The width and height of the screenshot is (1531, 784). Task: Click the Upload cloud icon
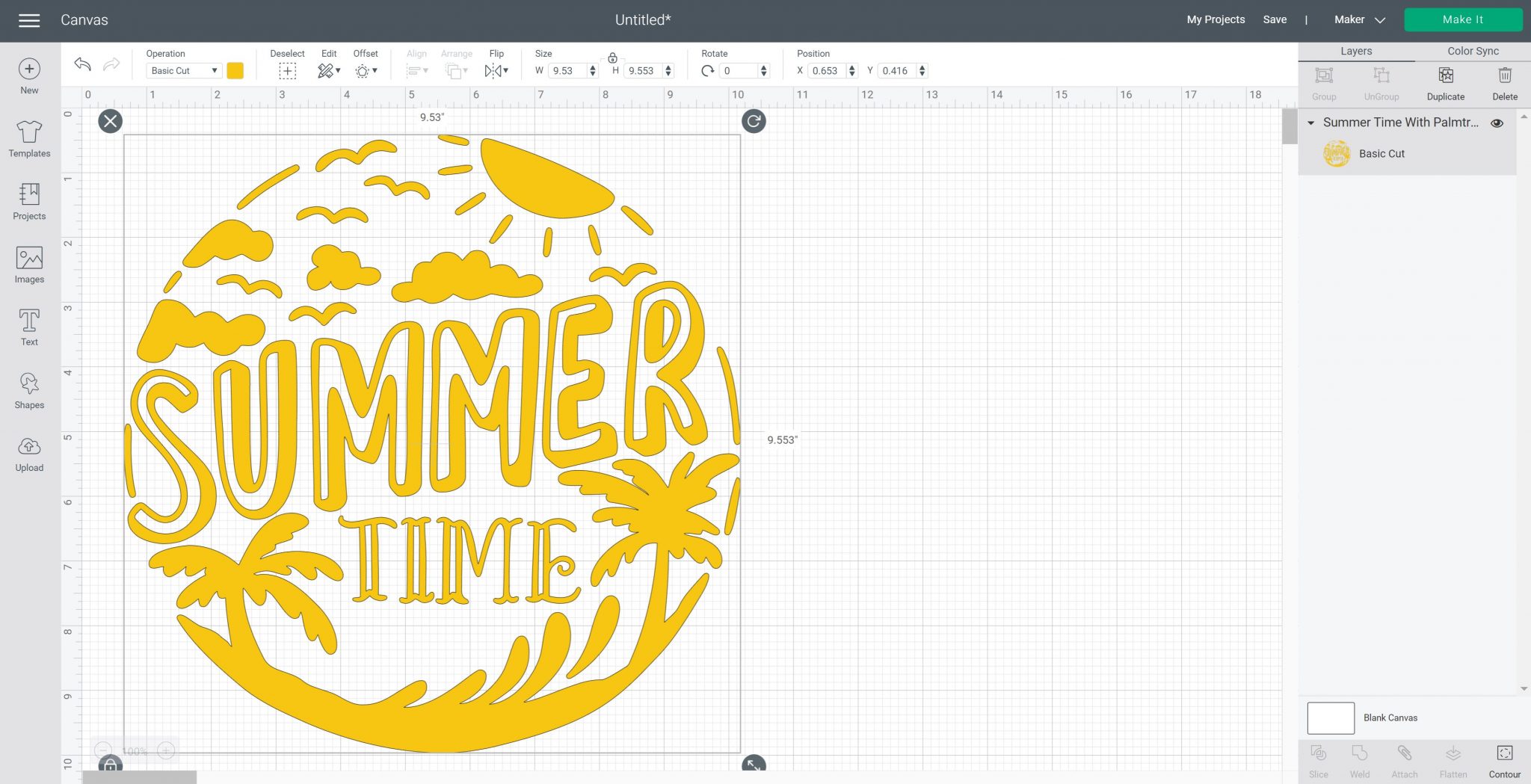29,447
